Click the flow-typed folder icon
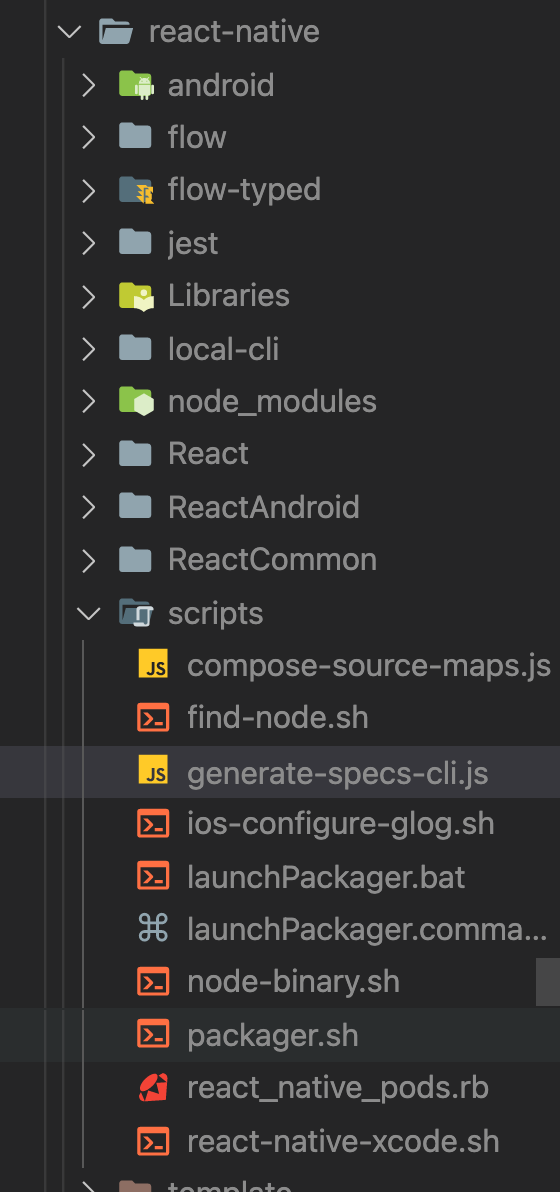This screenshot has width=560, height=1192. (136, 189)
